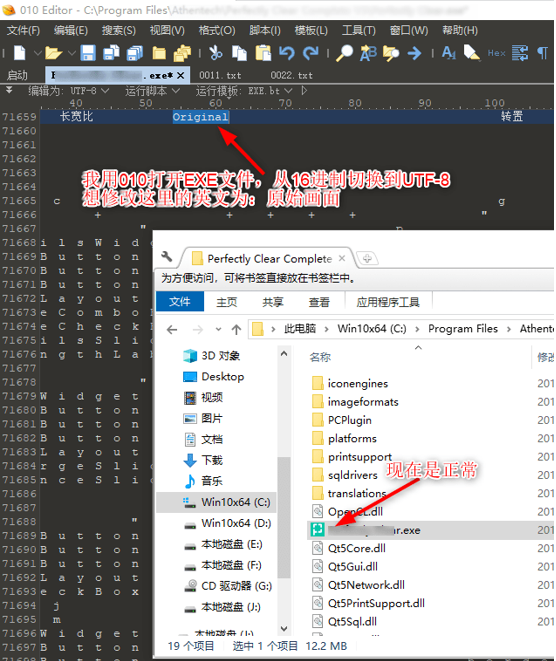Select the 主页 ribbon tab in Explorer
Image resolution: width=556 pixels, height=661 pixels.
227,302
